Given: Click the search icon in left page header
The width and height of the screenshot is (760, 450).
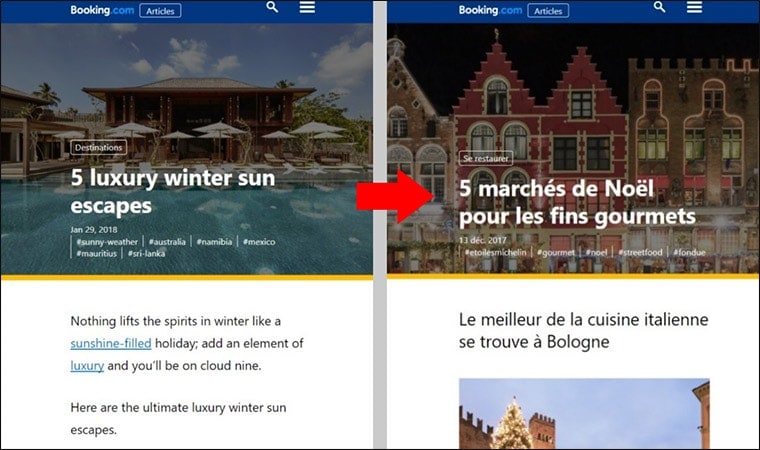Looking at the screenshot, I should pos(272,7).
